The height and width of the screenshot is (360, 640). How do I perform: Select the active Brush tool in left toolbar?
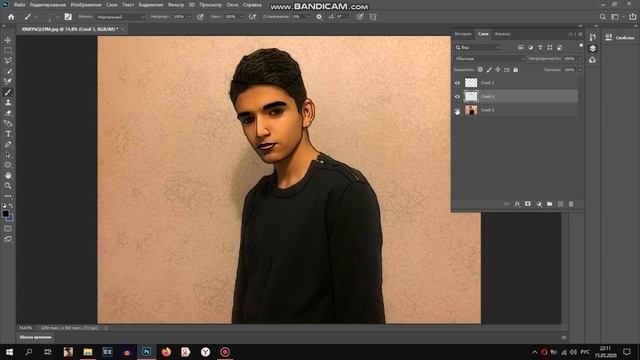pyautogui.click(x=8, y=92)
